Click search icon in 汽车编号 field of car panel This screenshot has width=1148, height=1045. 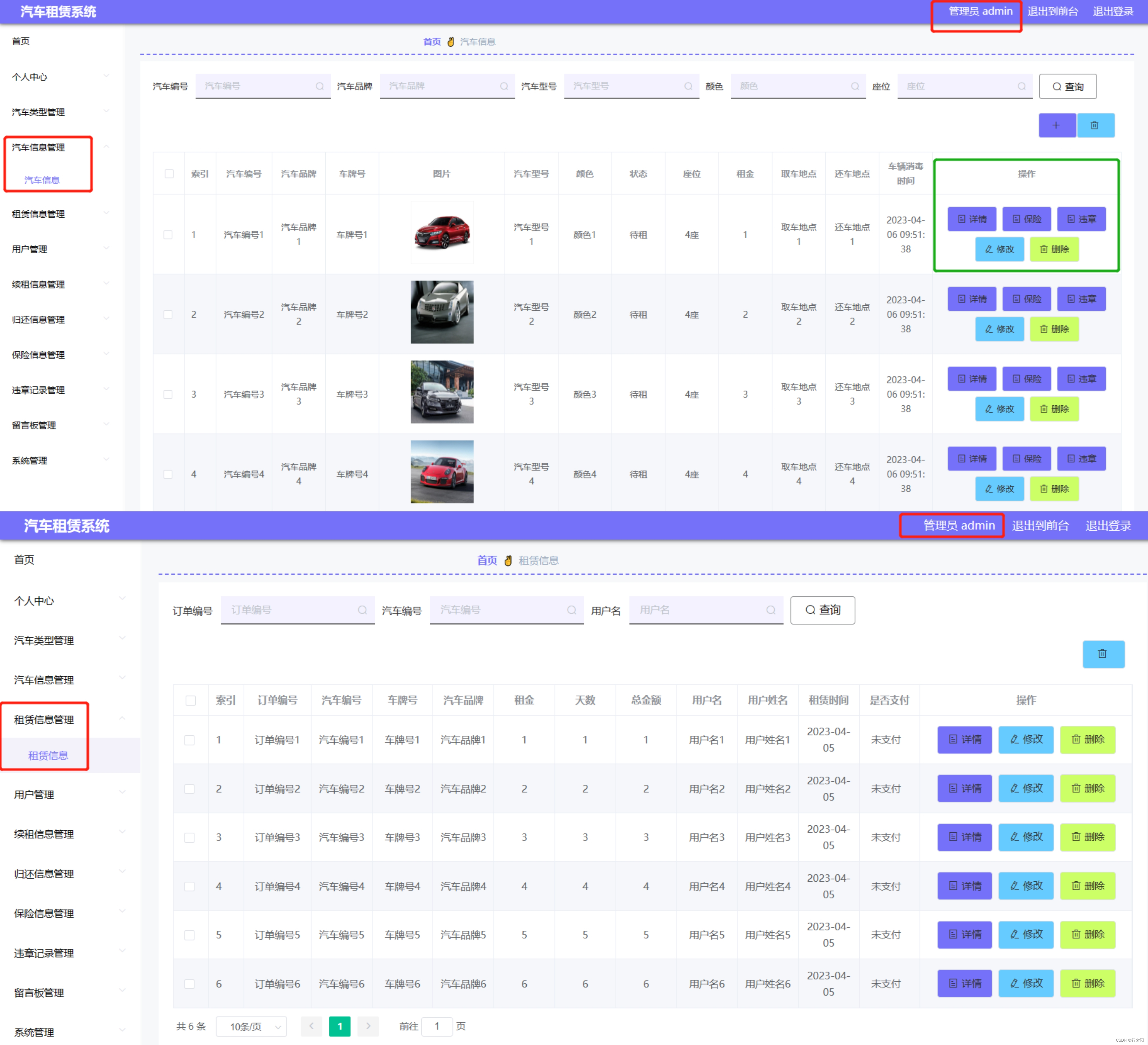(320, 86)
